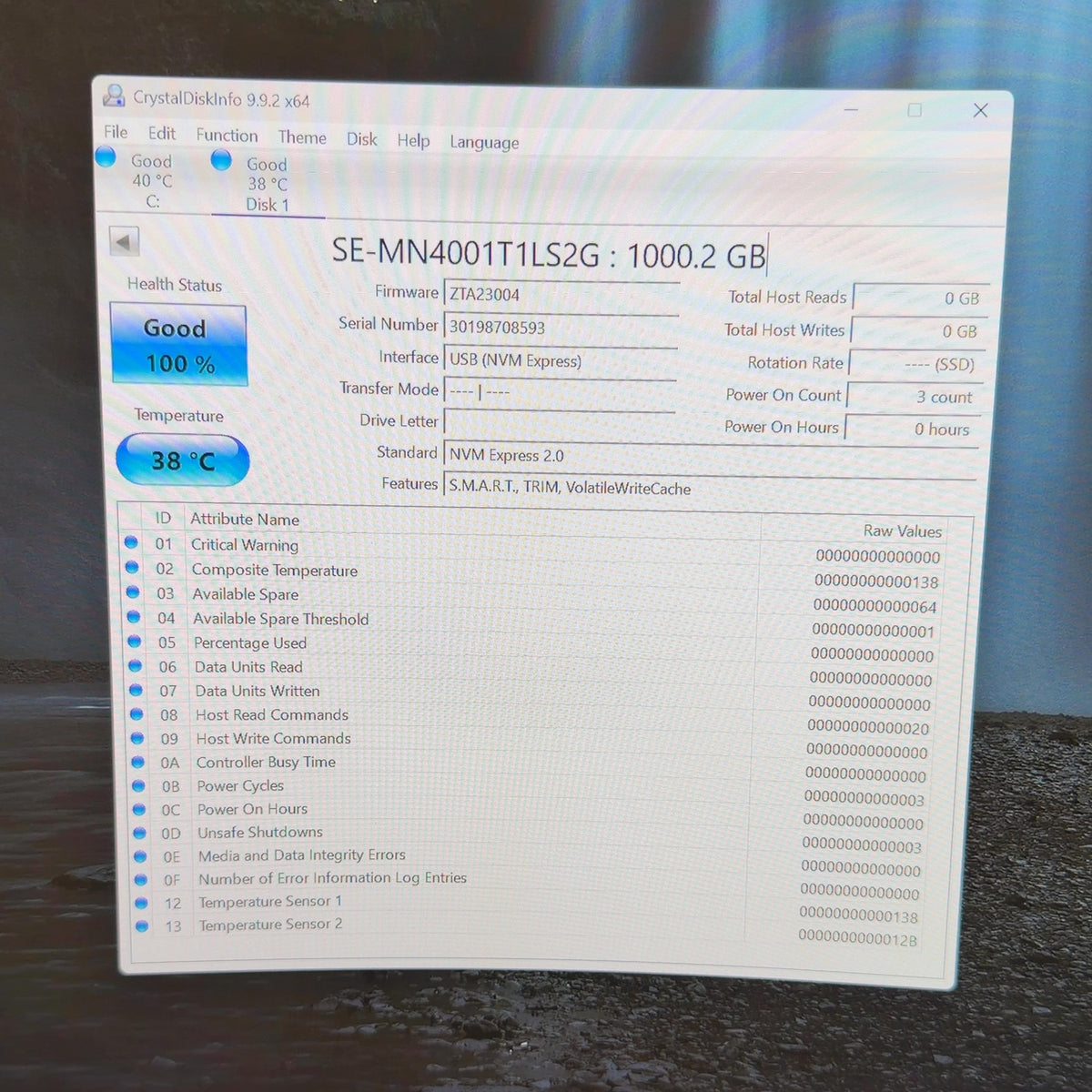Screen dimensions: 1092x1092
Task: Click the Features field with S.M.A.R.T., TRIM
Action: tap(708, 489)
